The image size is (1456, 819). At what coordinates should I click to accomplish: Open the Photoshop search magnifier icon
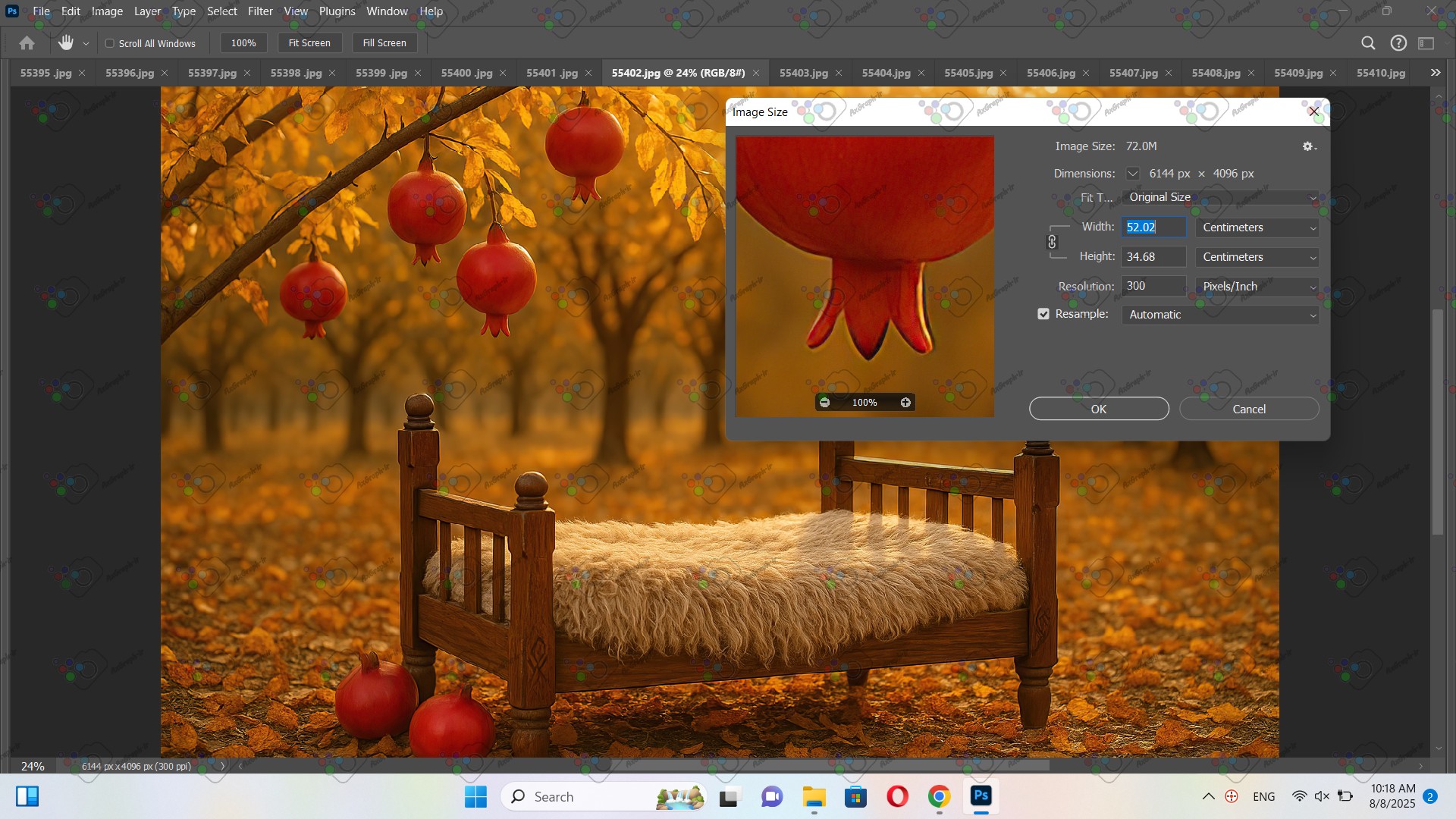click(1368, 43)
